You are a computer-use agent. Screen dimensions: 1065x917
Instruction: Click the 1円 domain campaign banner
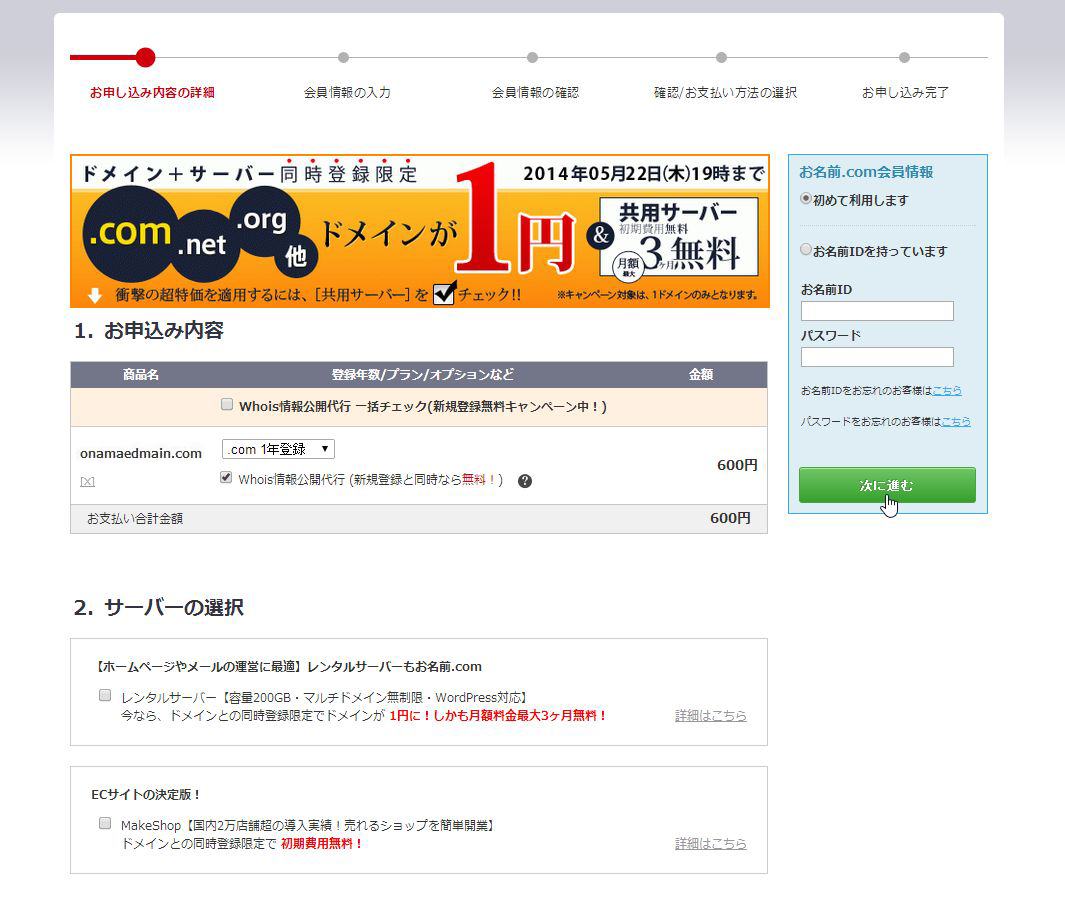420,231
